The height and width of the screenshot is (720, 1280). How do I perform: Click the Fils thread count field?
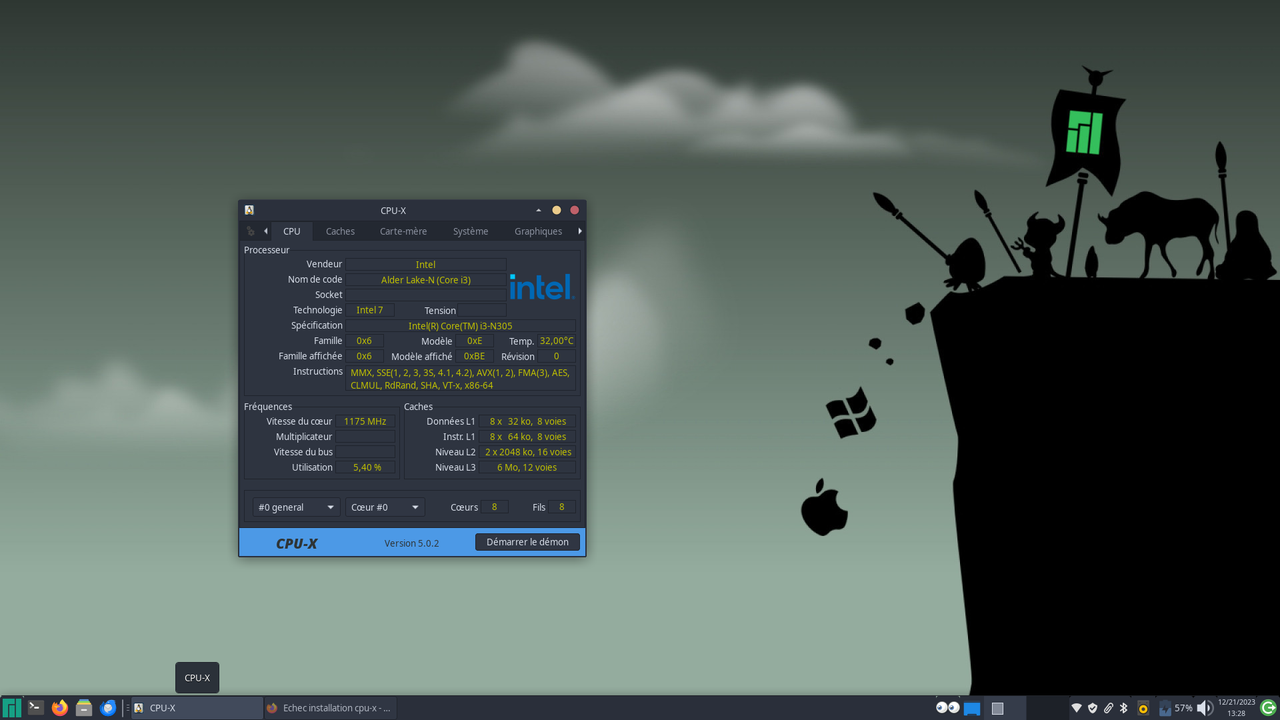click(562, 507)
